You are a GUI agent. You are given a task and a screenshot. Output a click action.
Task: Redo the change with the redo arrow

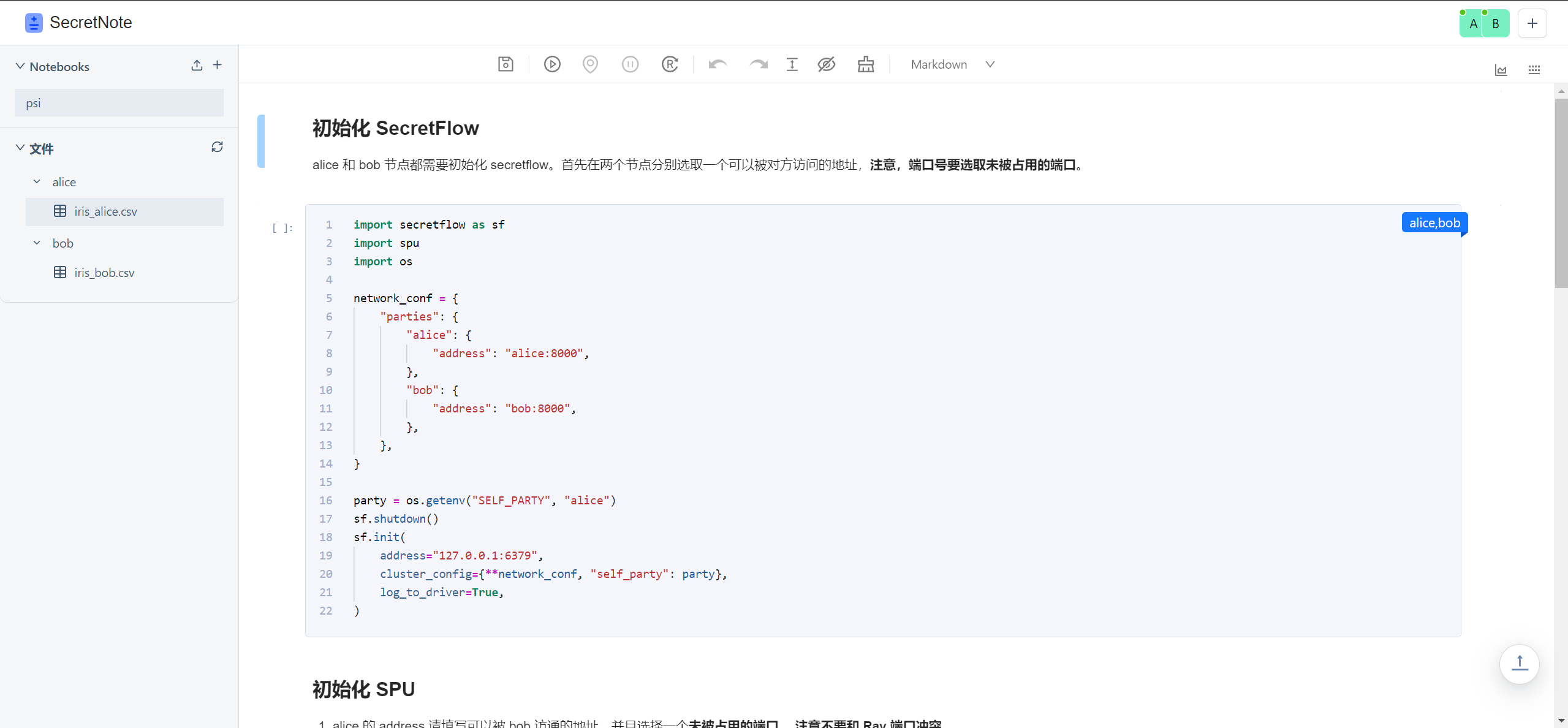(758, 64)
